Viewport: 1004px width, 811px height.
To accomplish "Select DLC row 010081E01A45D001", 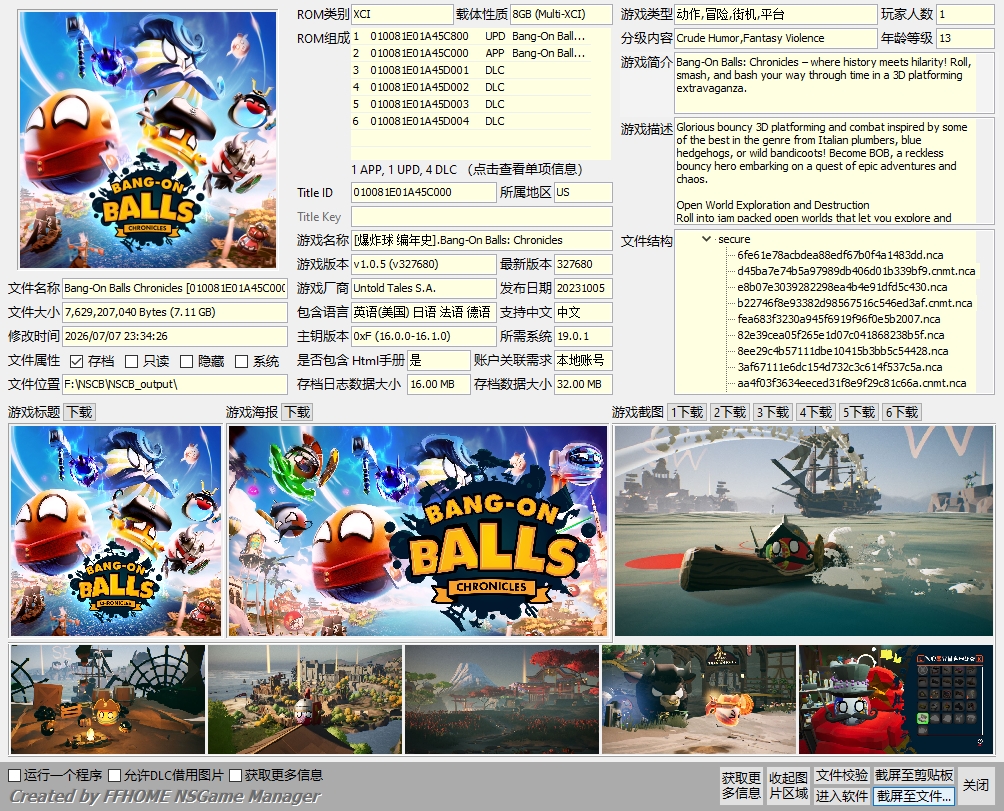I will (x=471, y=70).
